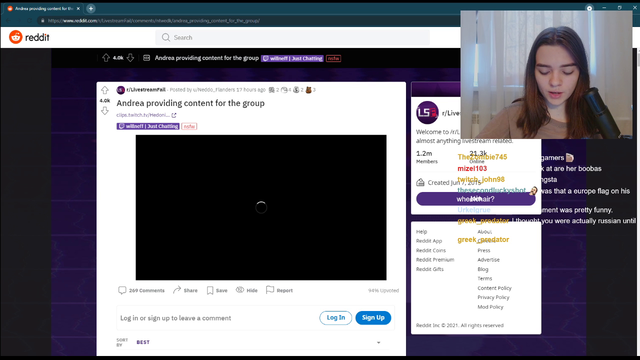Viewport: 640px width, 360px height.
Task: Click the browser profile icon in title bar
Action: click(589, 8)
